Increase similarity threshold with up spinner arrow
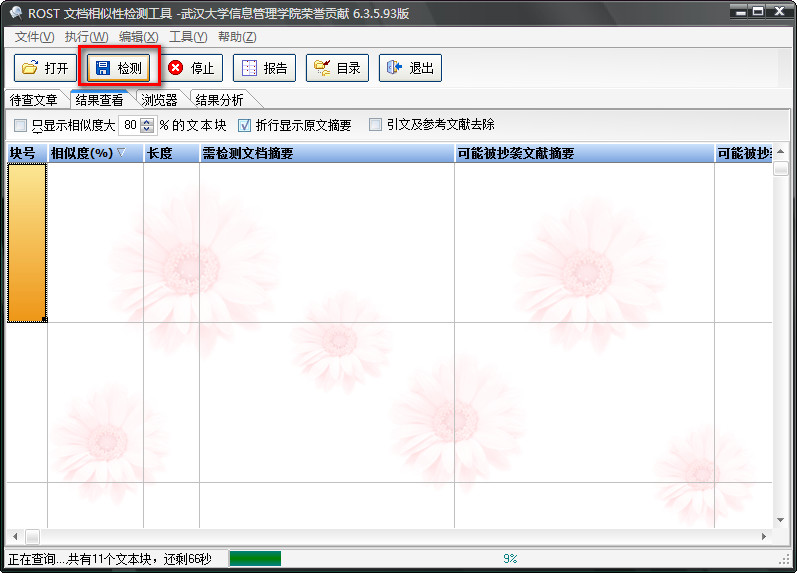This screenshot has width=797, height=573. pyautogui.click(x=147, y=122)
